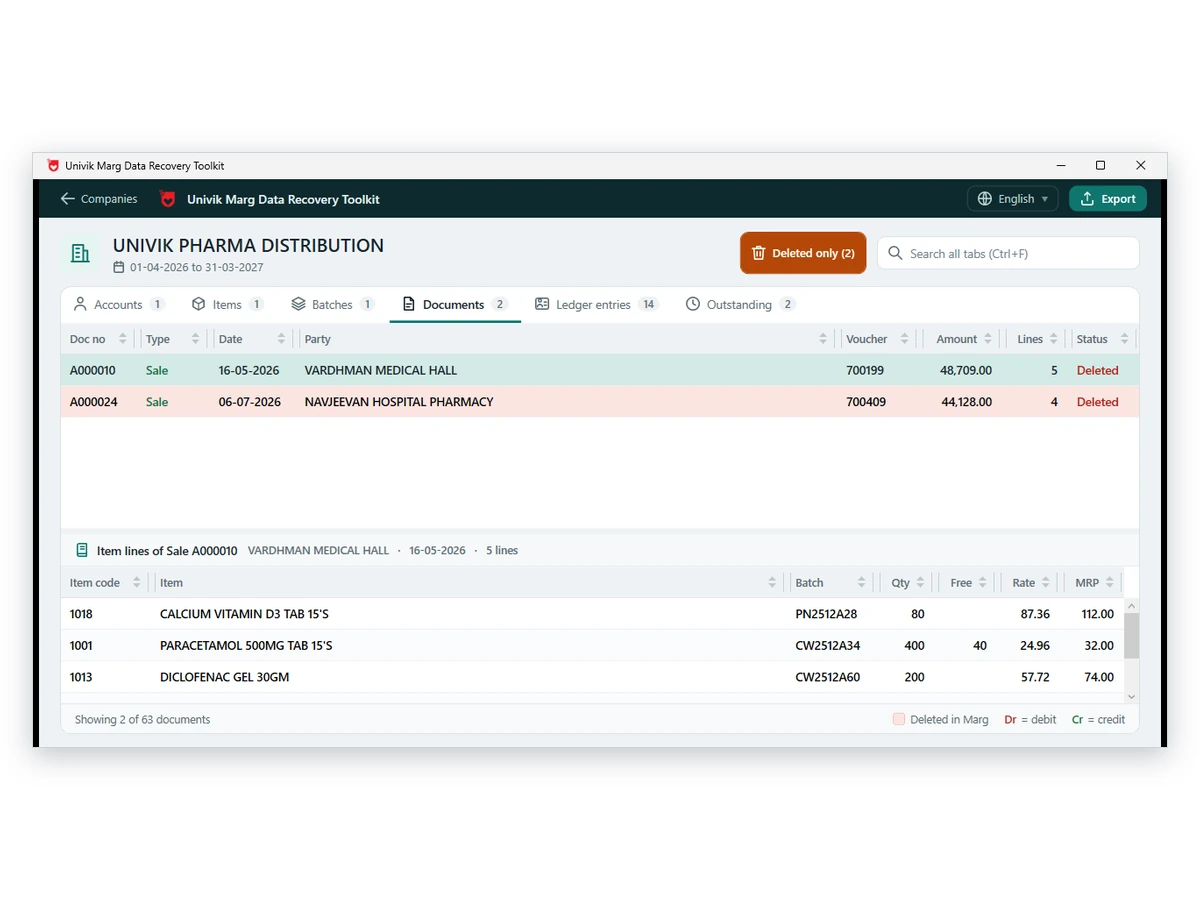1200x900 pixels.
Task: Toggle the Deleted only (2) filter
Action: click(803, 253)
